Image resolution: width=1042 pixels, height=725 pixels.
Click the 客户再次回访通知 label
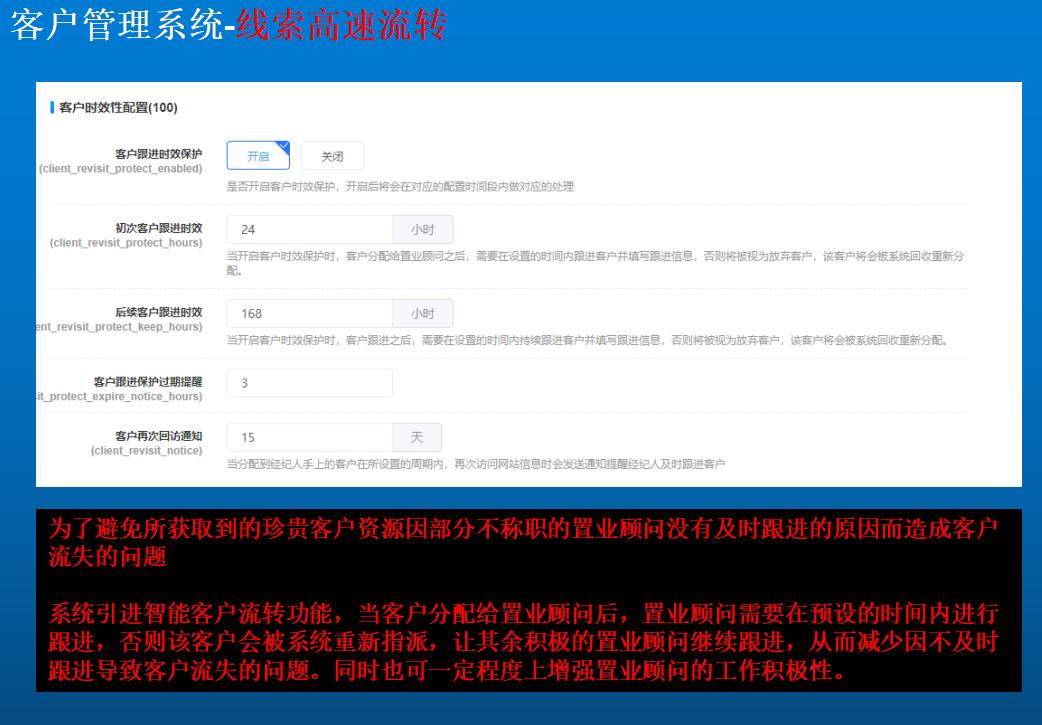coord(158,436)
